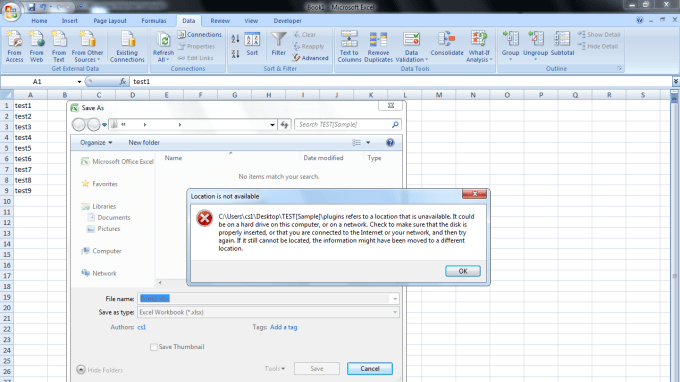Sort A to Z ascending

point(235,39)
